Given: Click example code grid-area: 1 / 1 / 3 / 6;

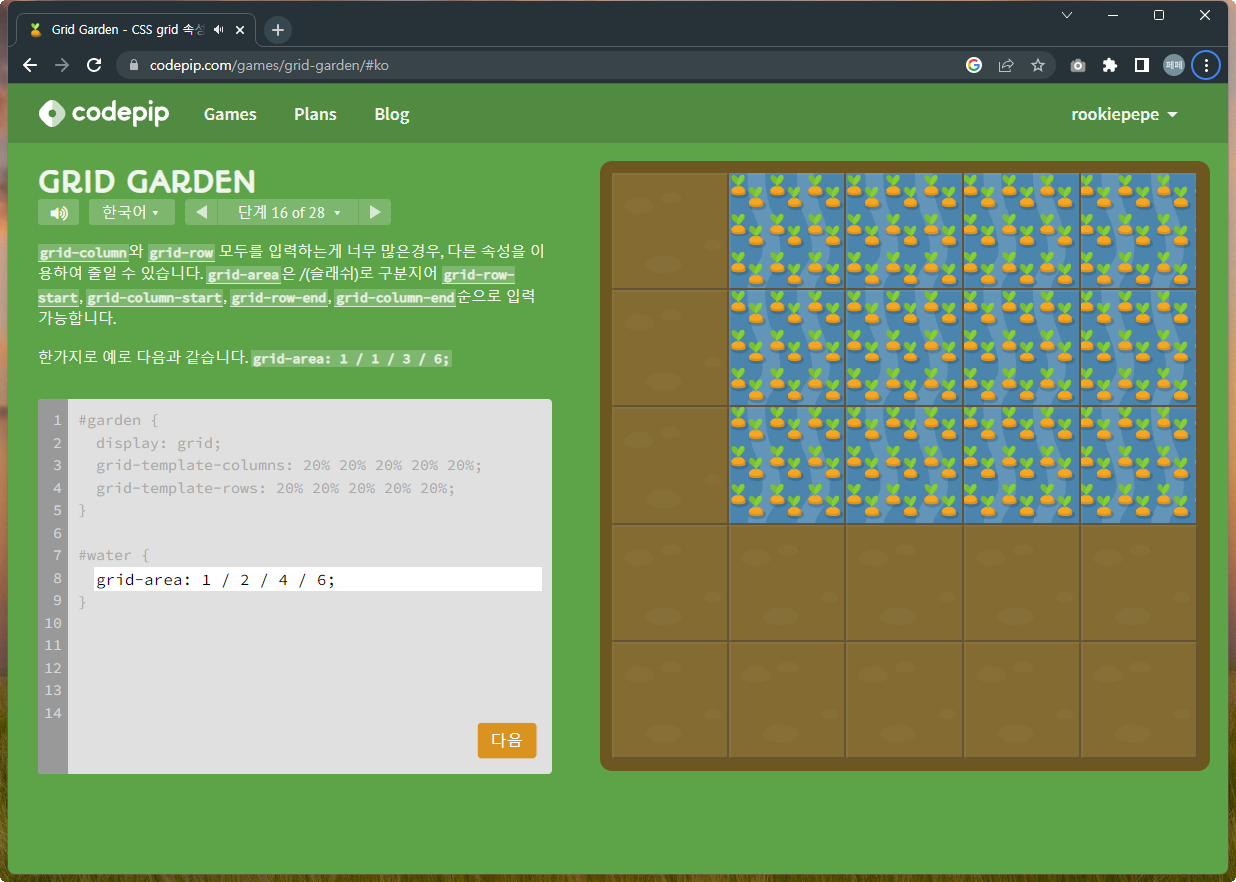Looking at the screenshot, I should [x=351, y=359].
